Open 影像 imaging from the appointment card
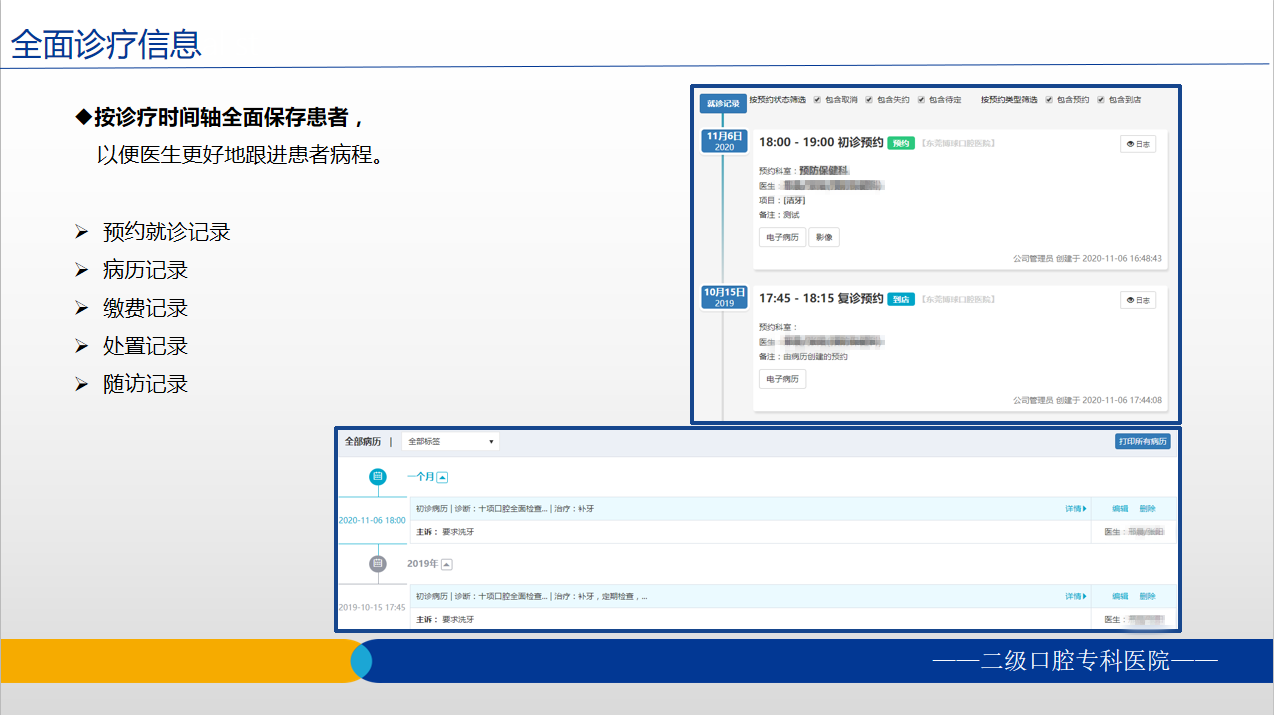This screenshot has height=715, width=1274. pyautogui.click(x=824, y=237)
